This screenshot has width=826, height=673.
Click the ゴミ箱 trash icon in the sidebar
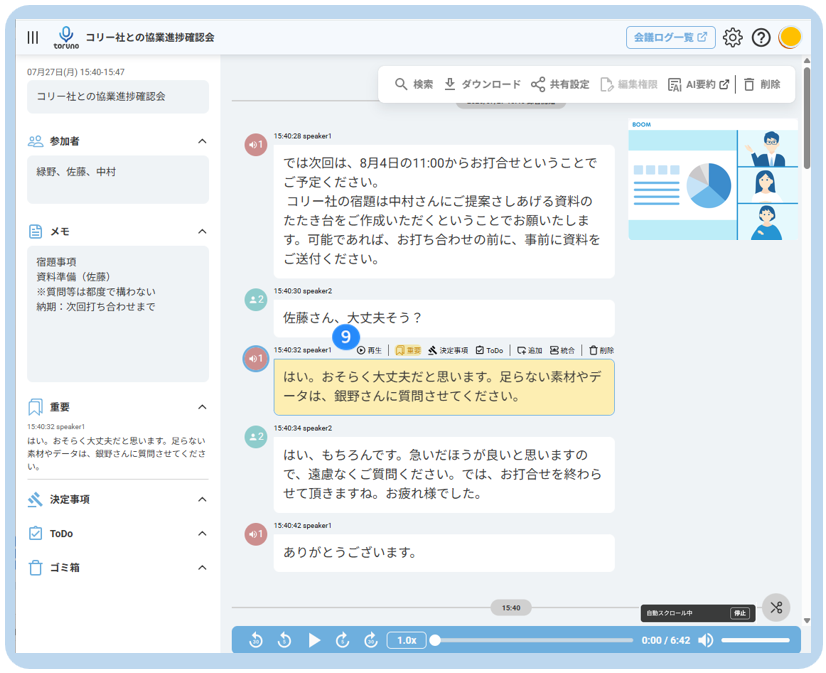(35, 568)
